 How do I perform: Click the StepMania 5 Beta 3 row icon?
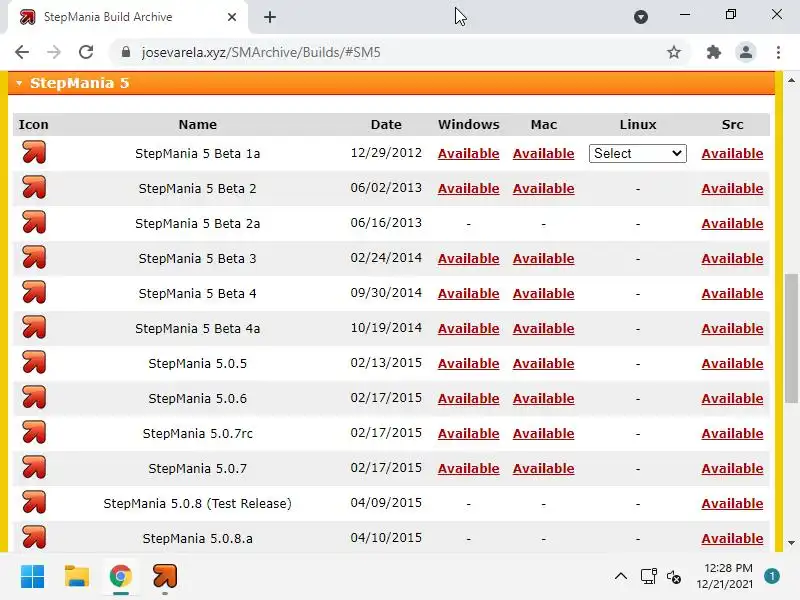[x=34, y=257]
